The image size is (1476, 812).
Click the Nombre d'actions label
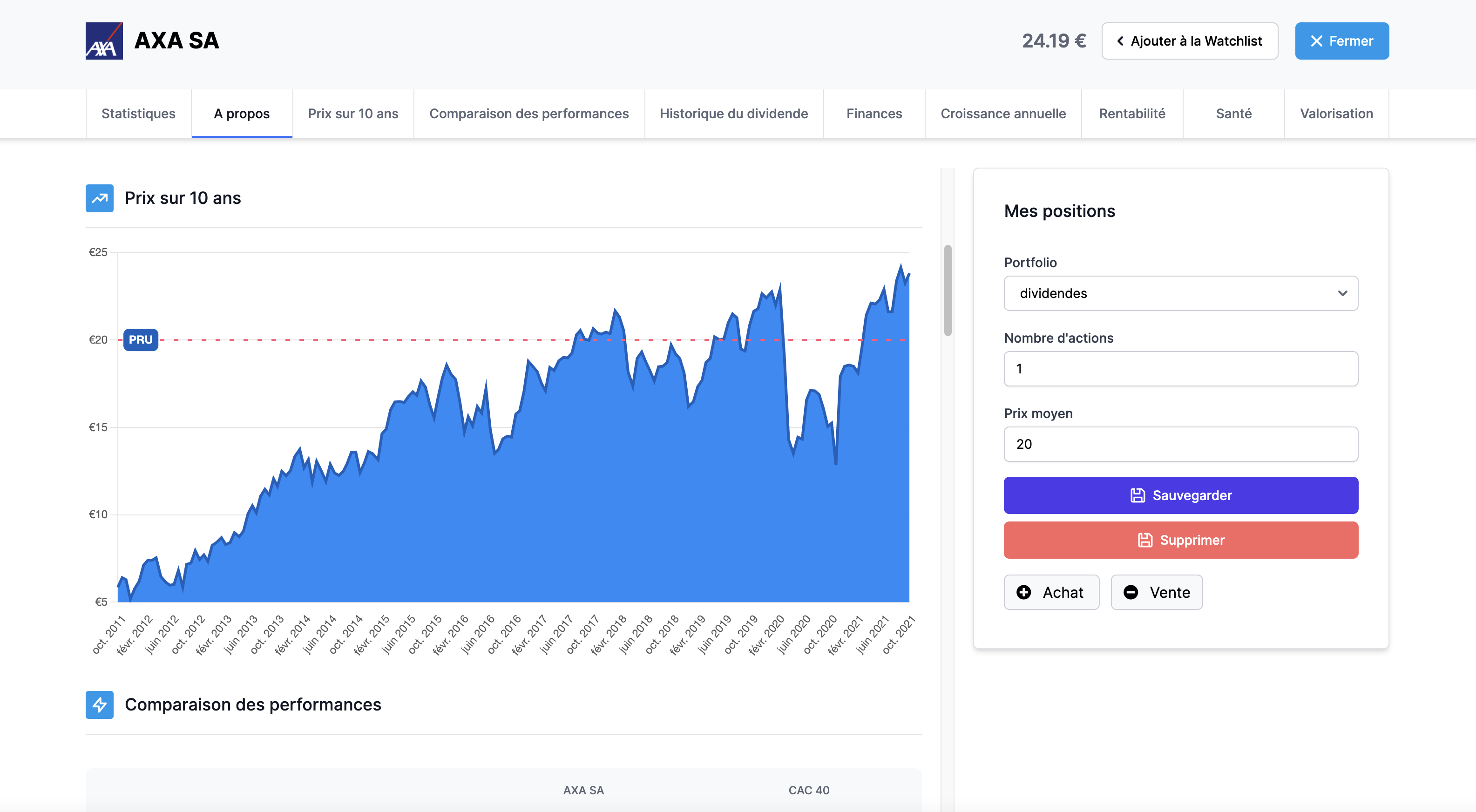click(1058, 338)
